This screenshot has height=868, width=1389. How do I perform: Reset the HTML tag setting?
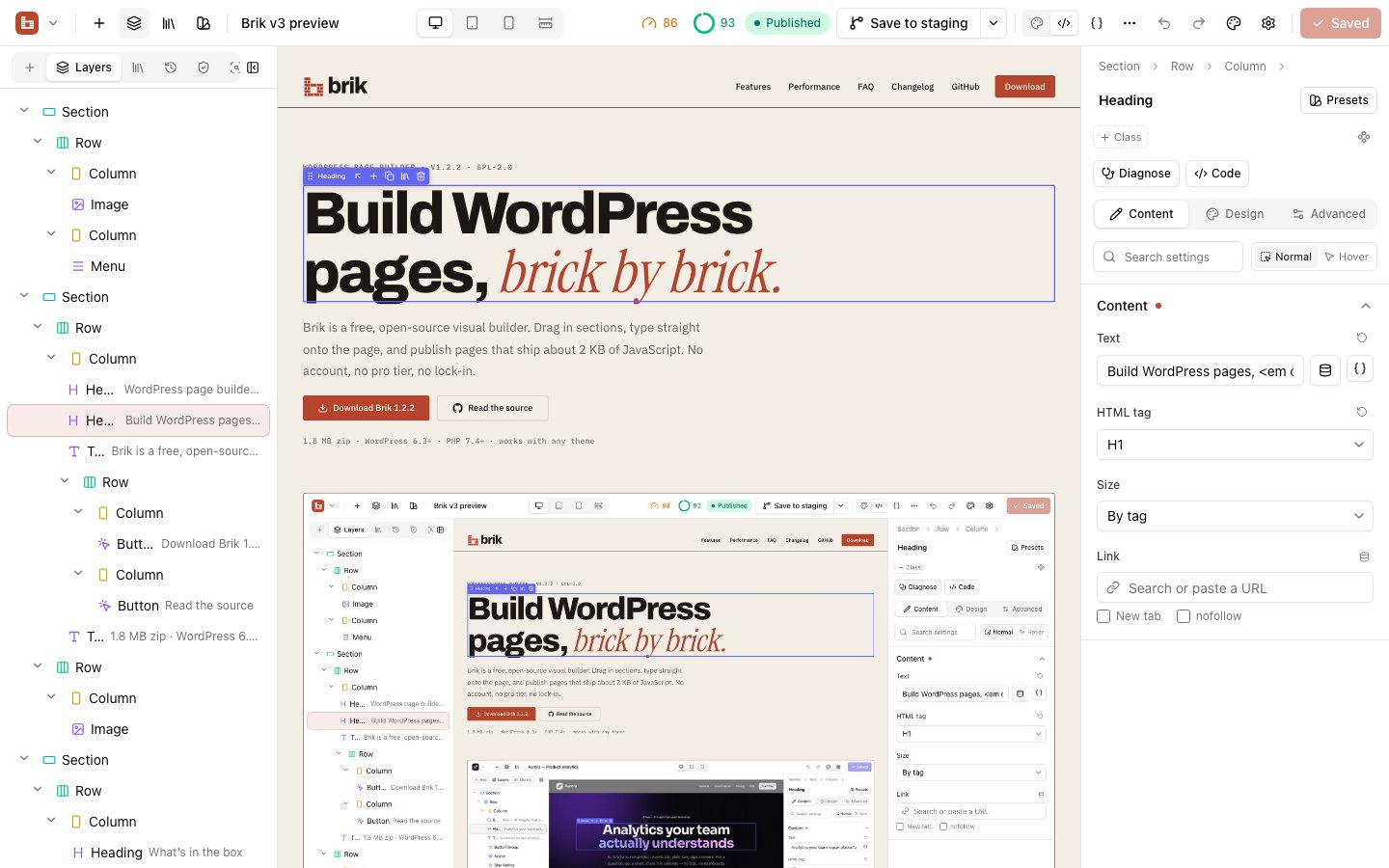(1362, 412)
